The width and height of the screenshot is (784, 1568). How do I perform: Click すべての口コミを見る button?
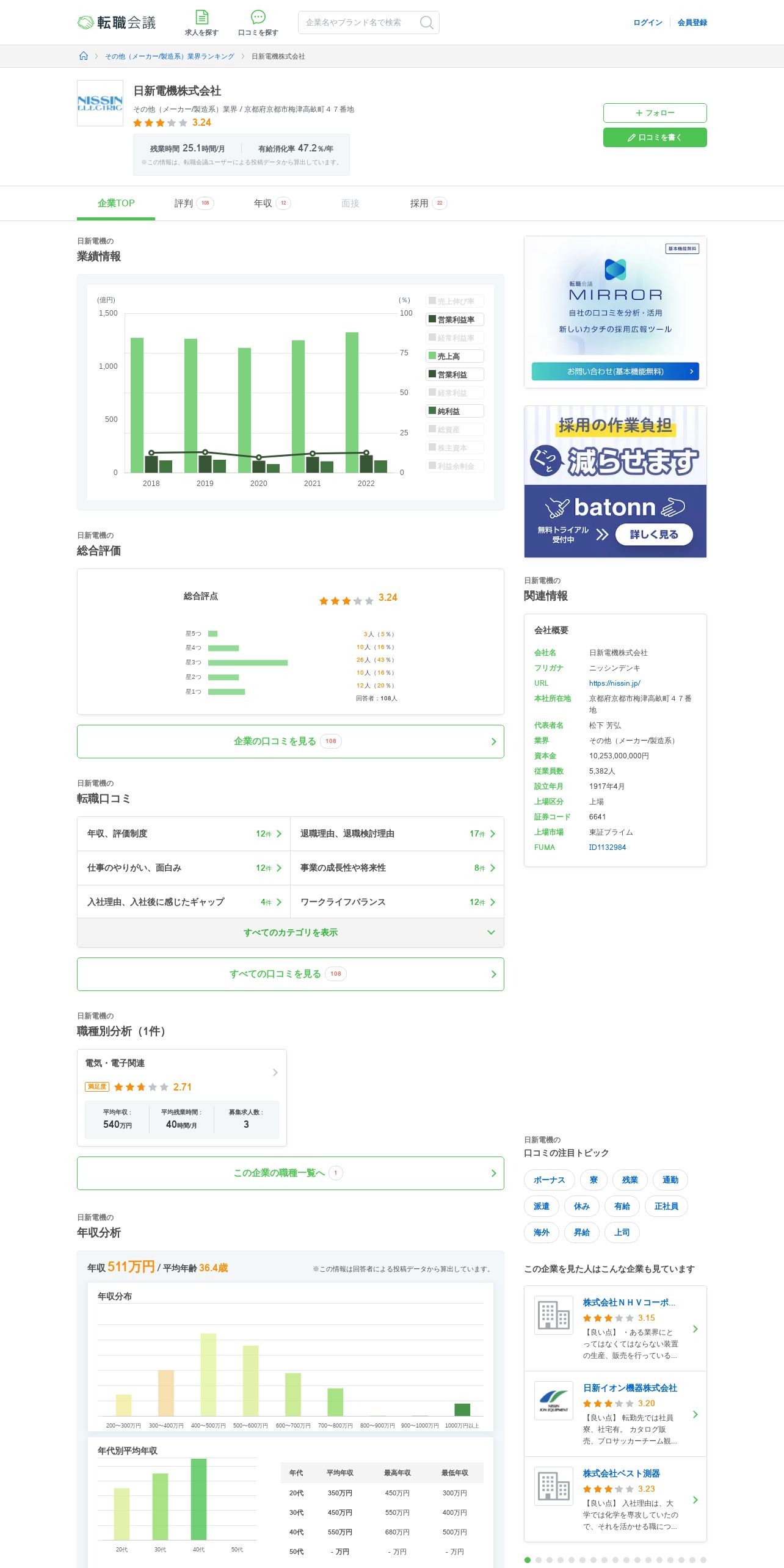click(x=291, y=974)
